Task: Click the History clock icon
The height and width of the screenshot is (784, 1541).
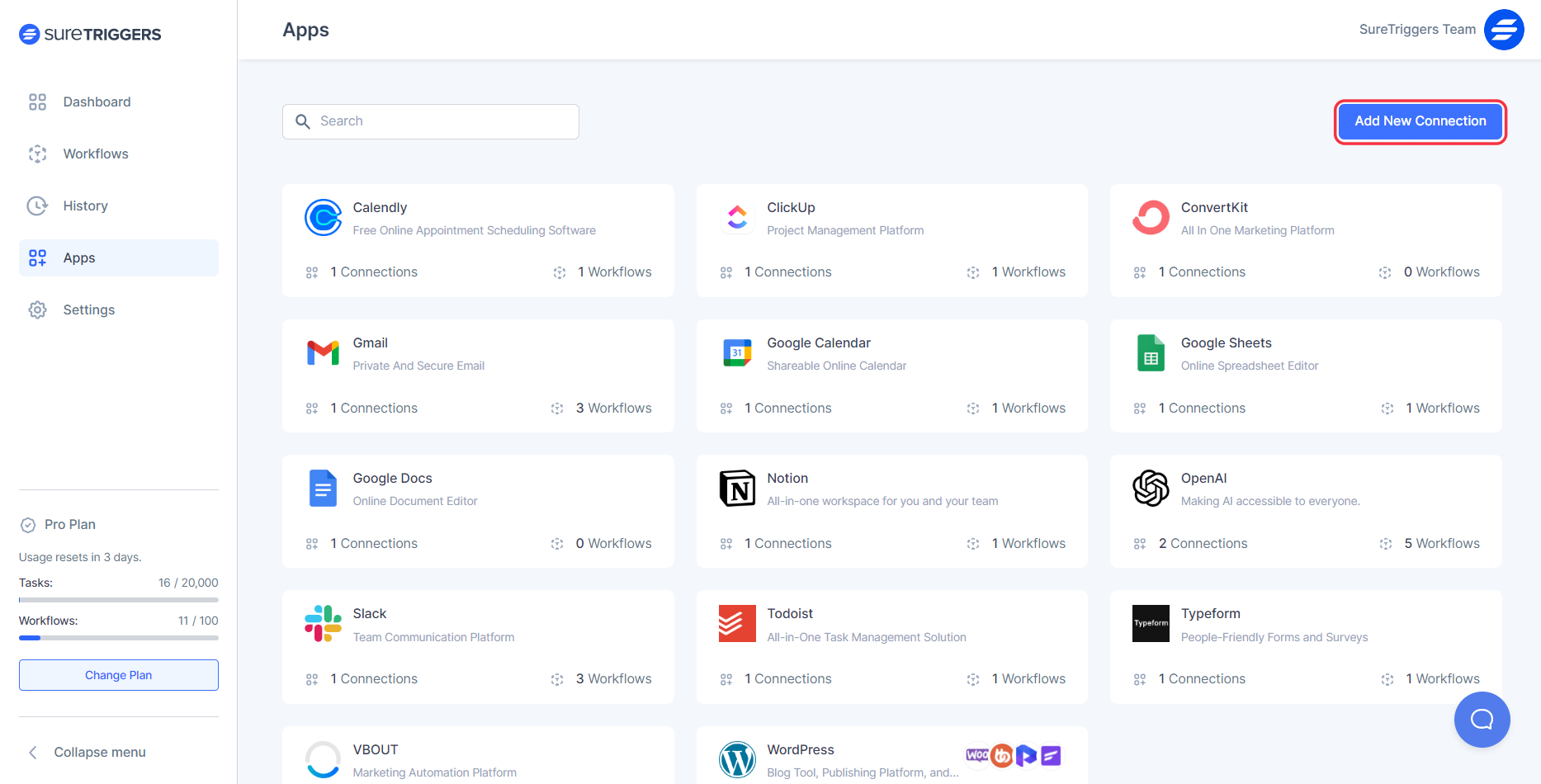Action: coord(37,205)
